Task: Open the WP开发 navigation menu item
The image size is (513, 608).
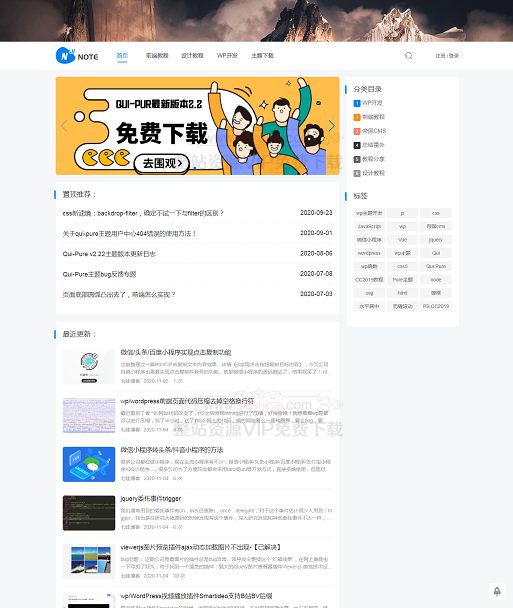Action: pyautogui.click(x=227, y=56)
